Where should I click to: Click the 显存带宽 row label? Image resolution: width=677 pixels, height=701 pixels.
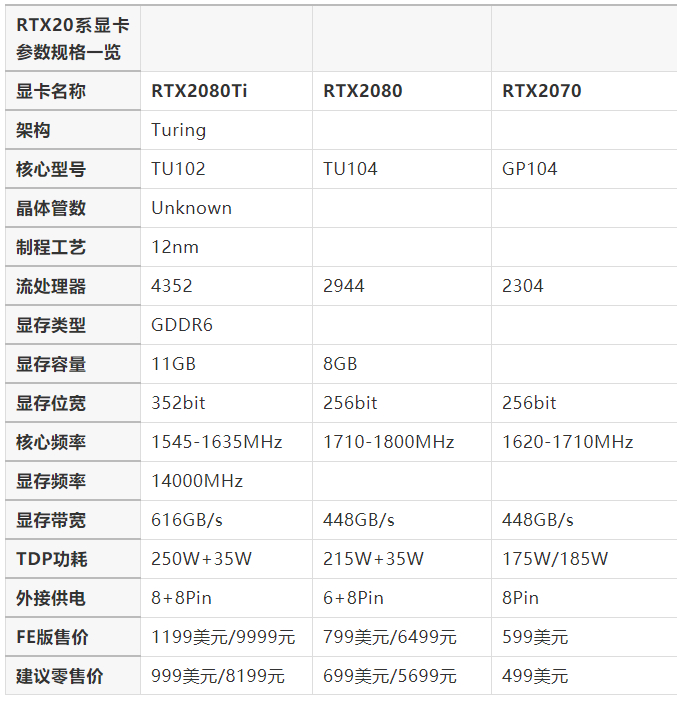(x=51, y=520)
